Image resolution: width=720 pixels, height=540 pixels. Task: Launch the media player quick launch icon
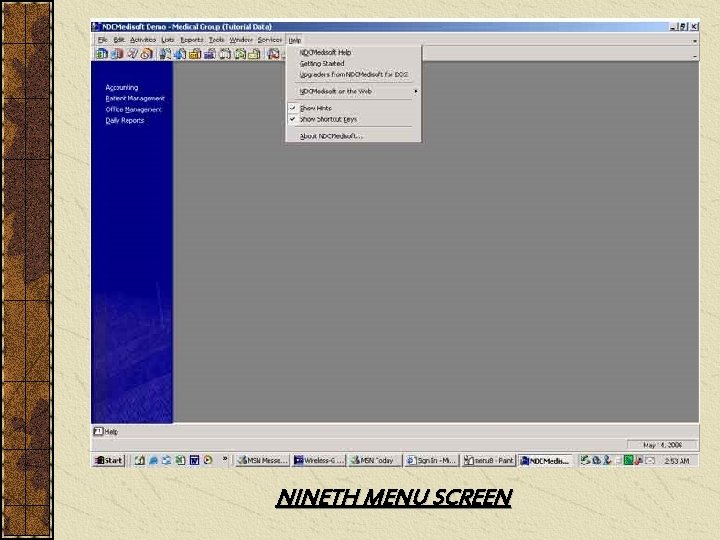tap(208, 460)
